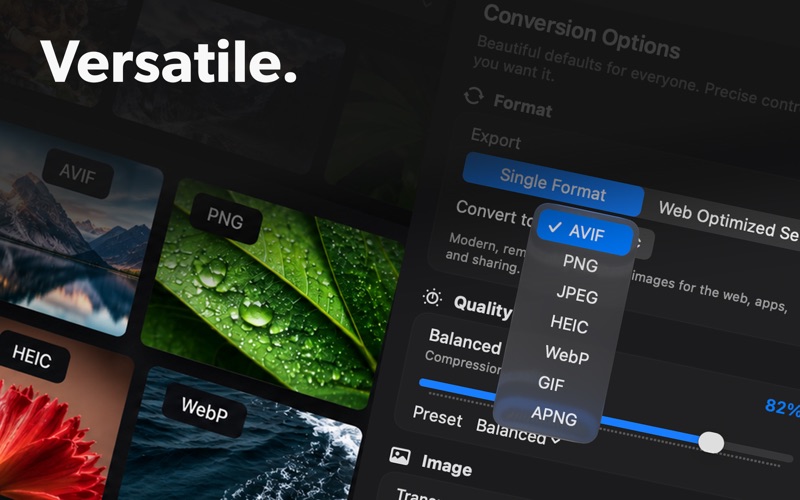This screenshot has height=500, width=800.
Task: Click the Export label
Action: pos(495,138)
